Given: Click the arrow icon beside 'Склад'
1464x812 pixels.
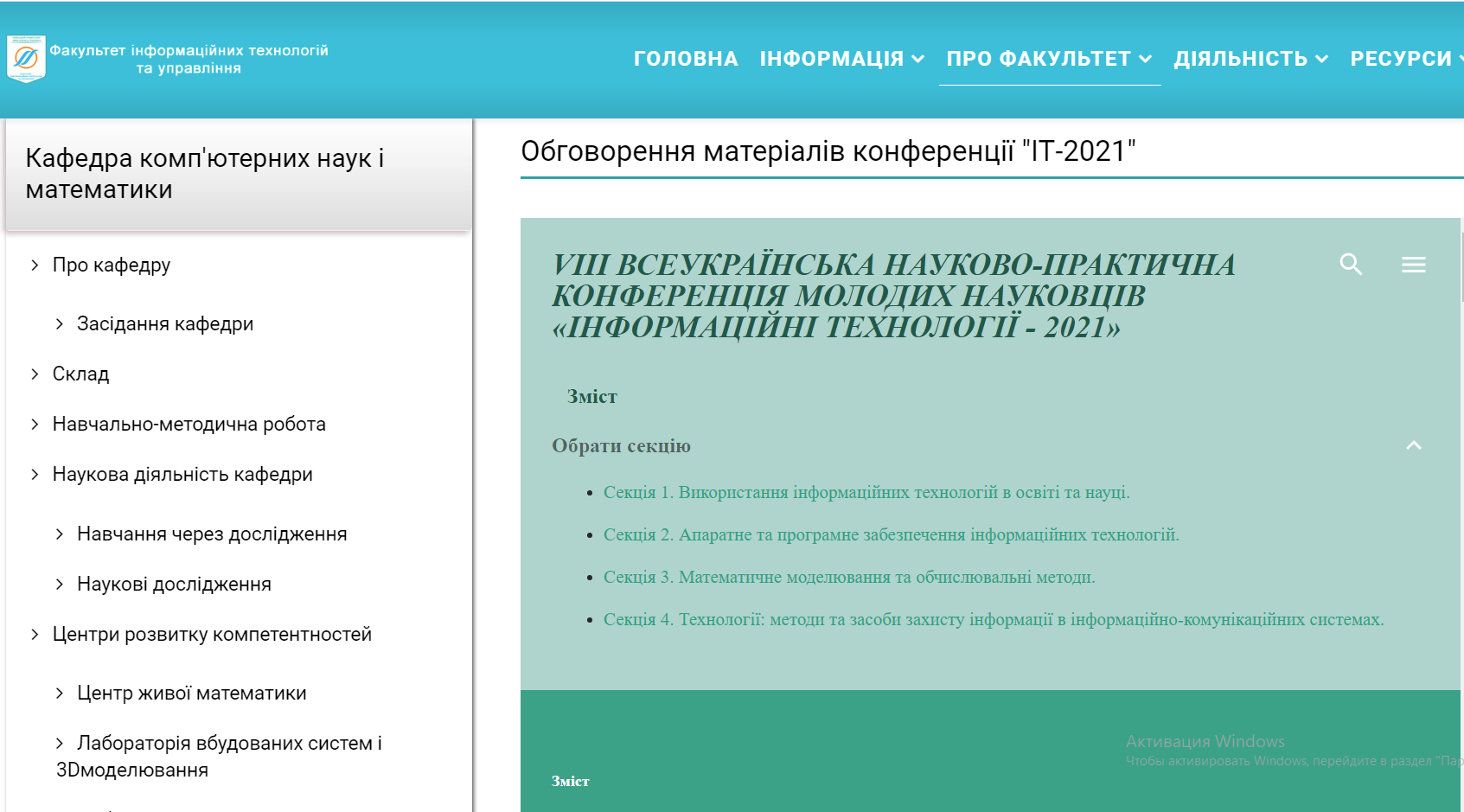Looking at the screenshot, I should pos(34,374).
